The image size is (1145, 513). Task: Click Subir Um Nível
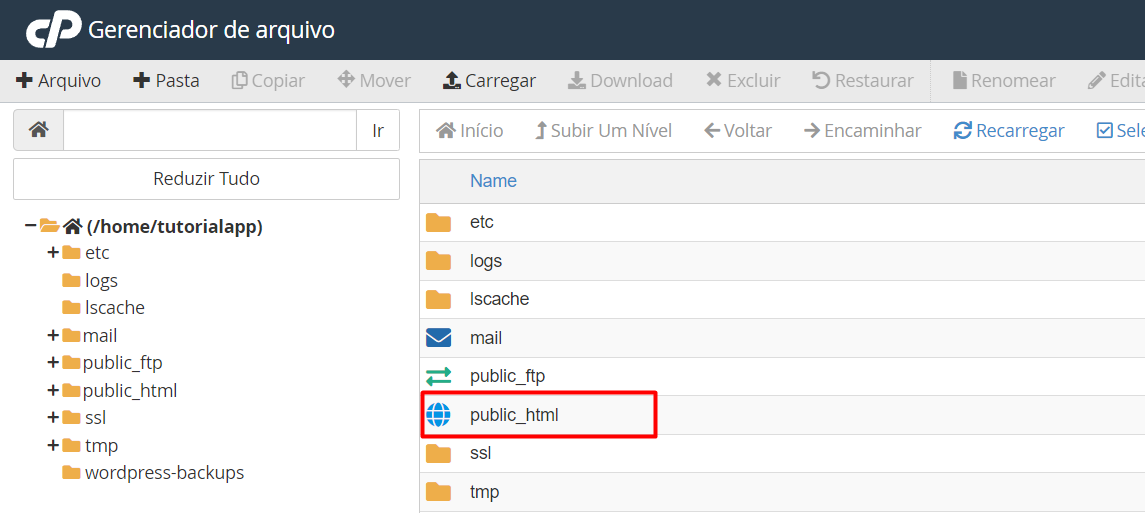[x=603, y=131]
